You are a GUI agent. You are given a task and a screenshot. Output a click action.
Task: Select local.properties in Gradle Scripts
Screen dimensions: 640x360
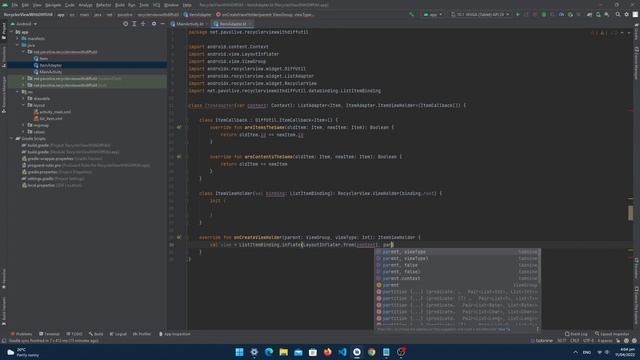click(x=52, y=185)
